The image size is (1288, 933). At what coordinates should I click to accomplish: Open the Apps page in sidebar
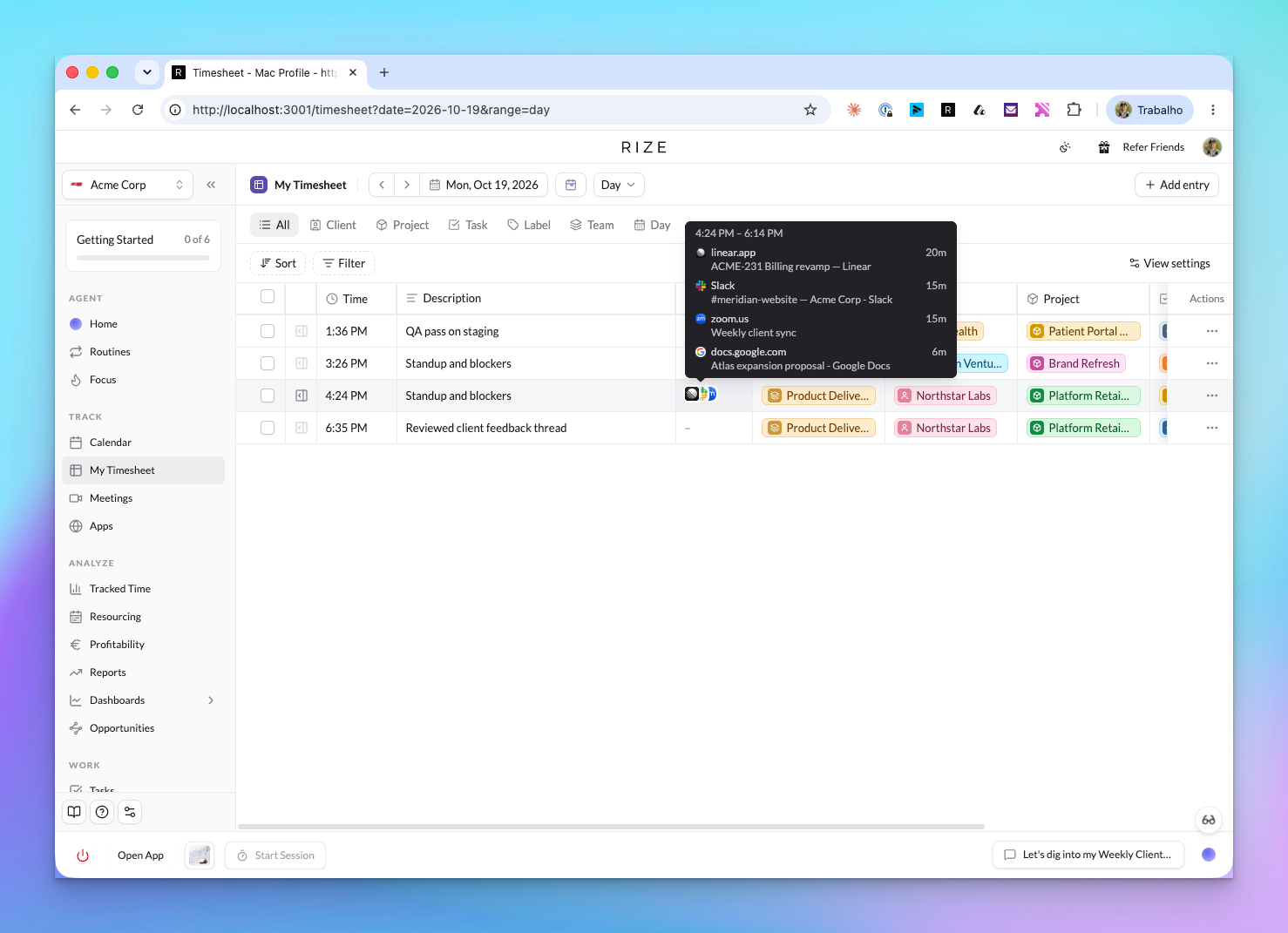143,526
